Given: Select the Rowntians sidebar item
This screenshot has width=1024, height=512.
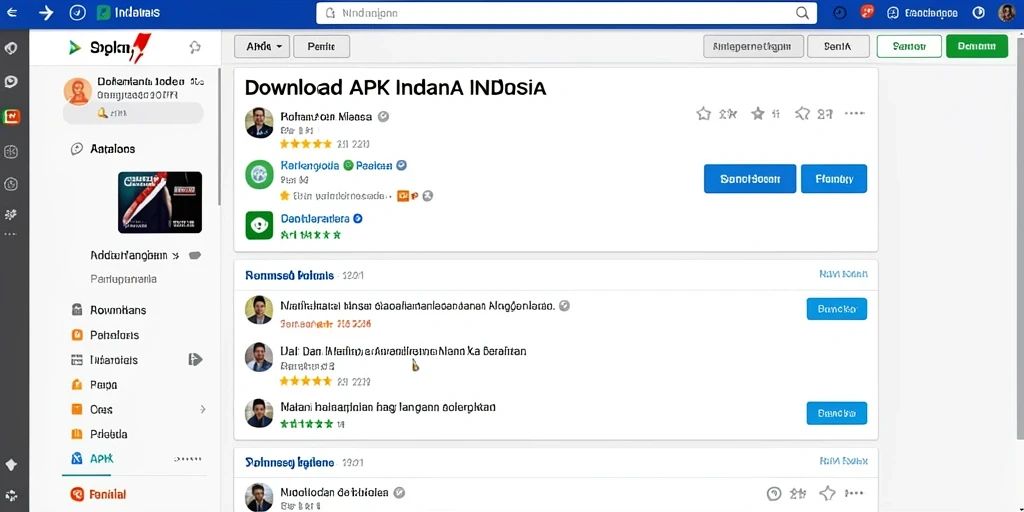Looking at the screenshot, I should click(x=118, y=310).
